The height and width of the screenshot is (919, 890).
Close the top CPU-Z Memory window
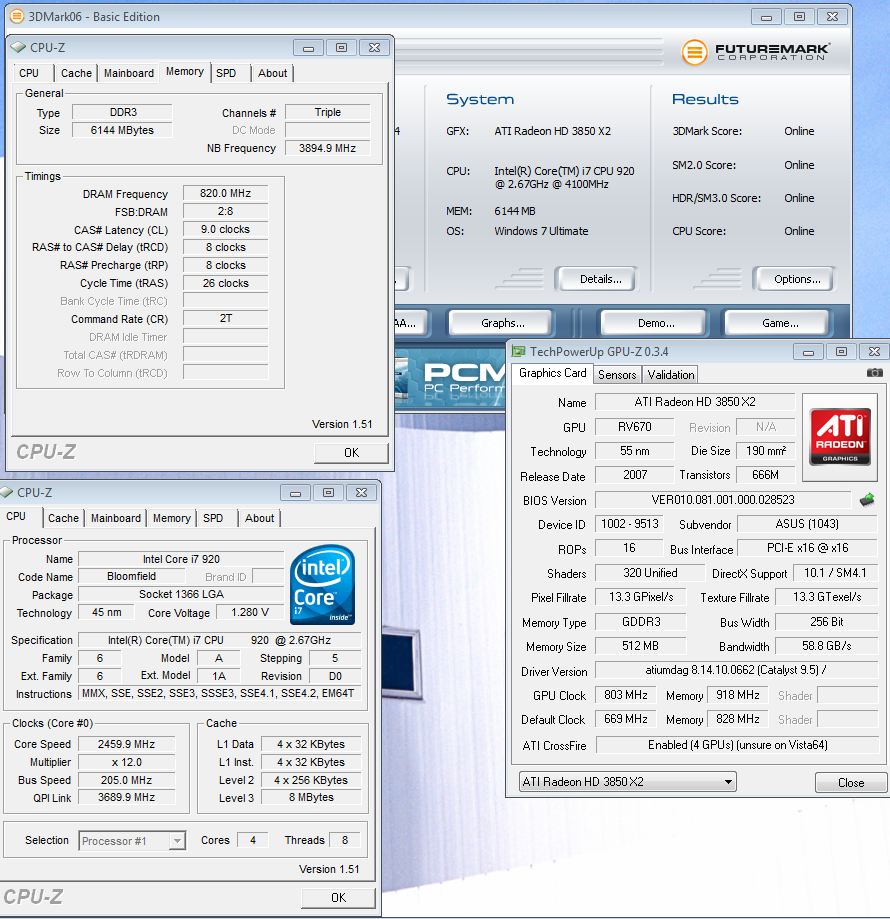(x=374, y=48)
